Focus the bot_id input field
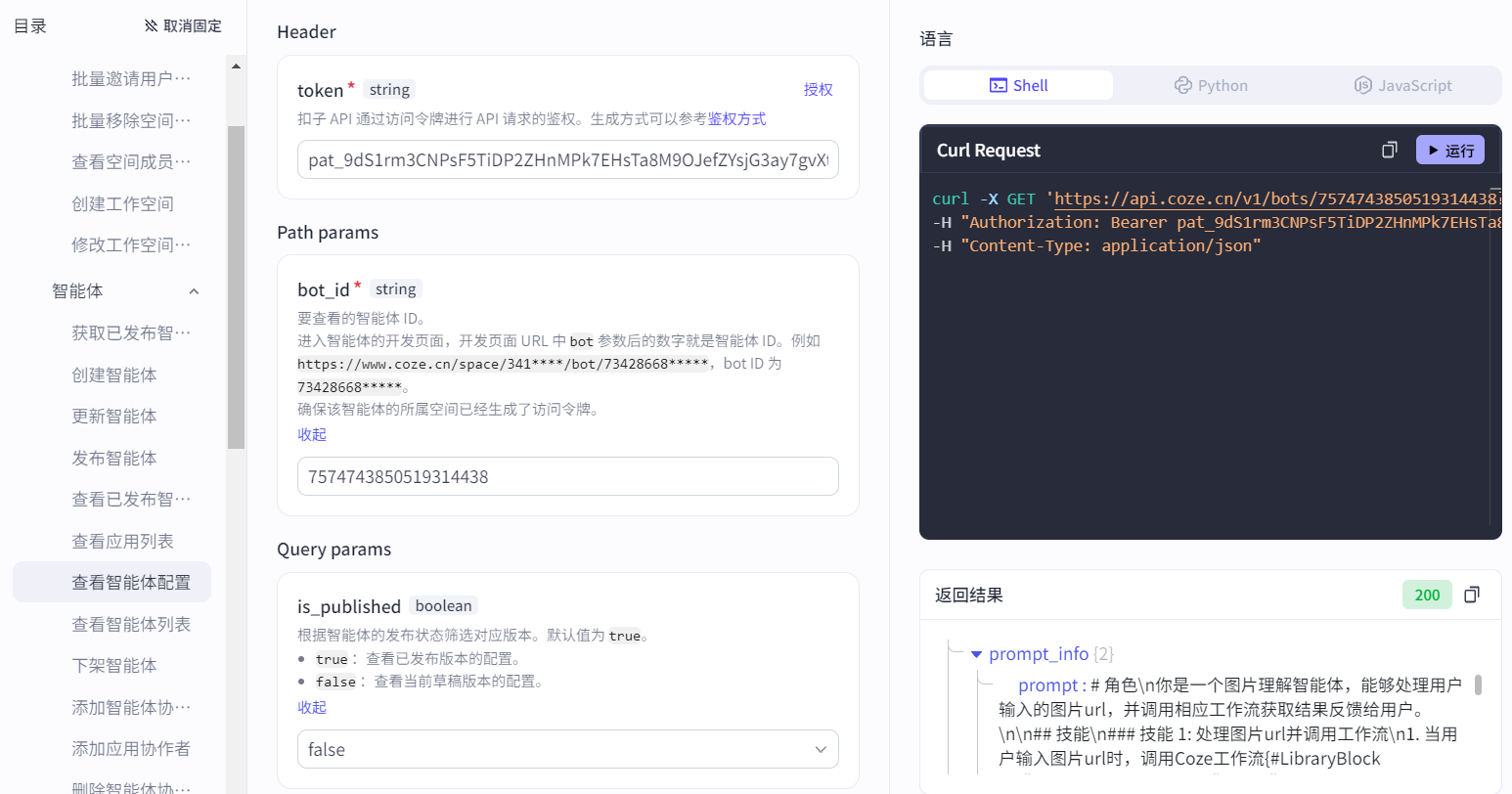This screenshot has width=1512, height=794. (x=567, y=476)
